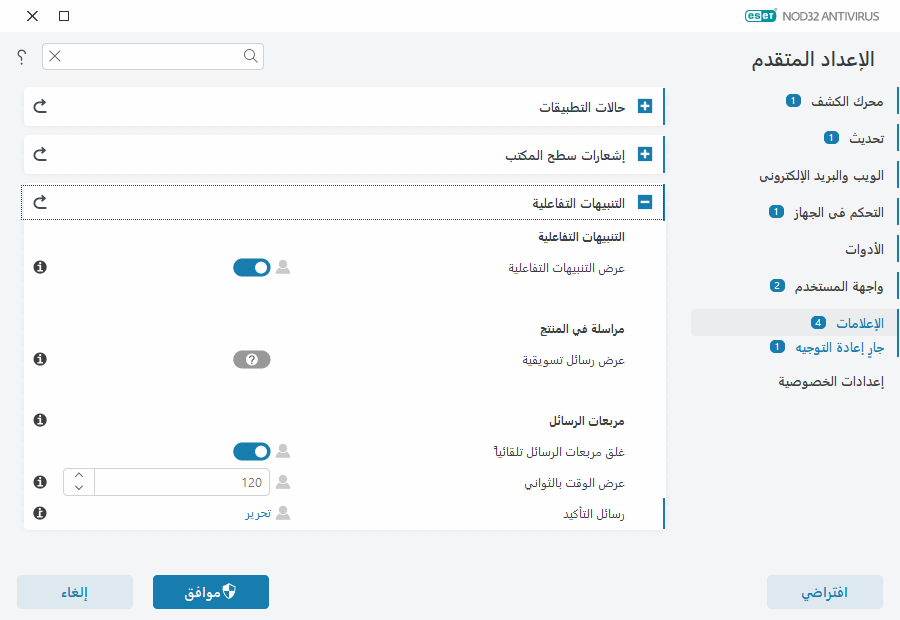Decrease display time with down arrow

pyautogui.click(x=79, y=488)
